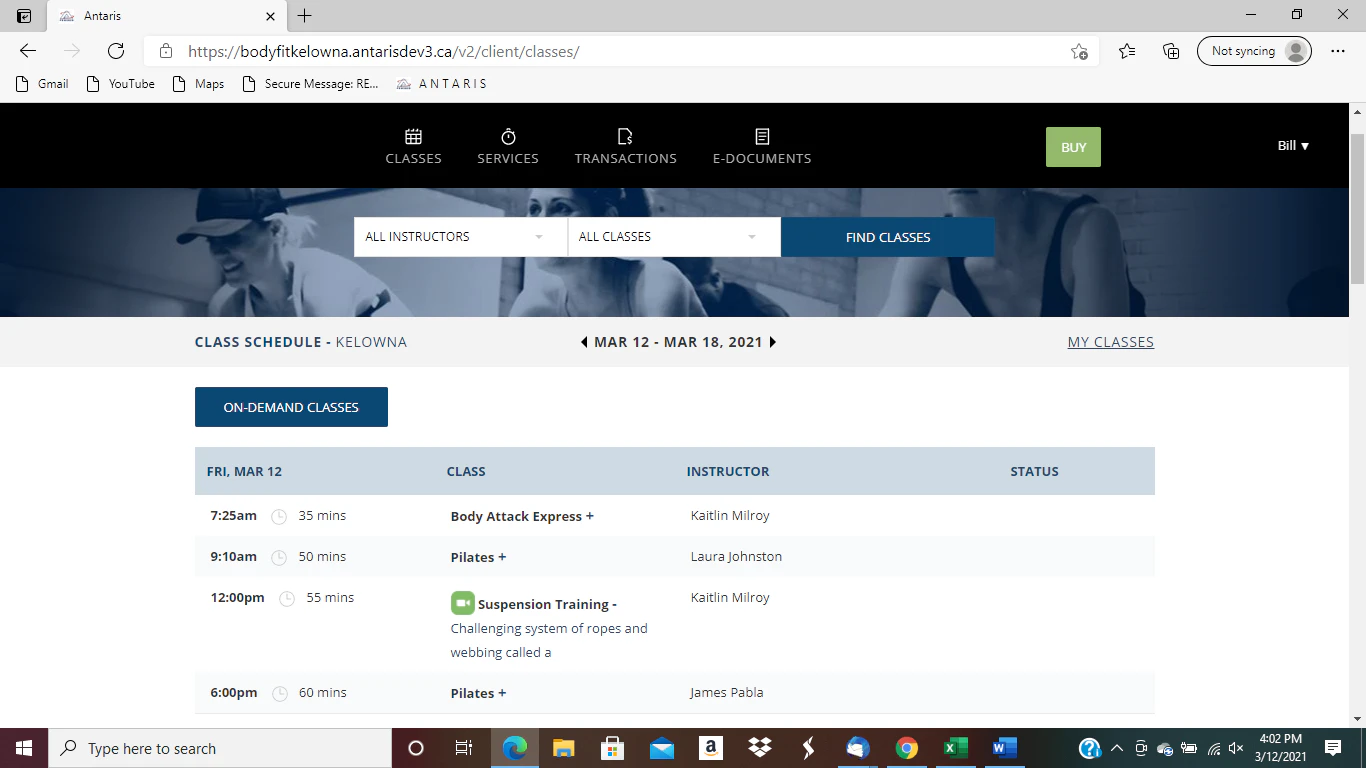Open the ANTARIS bookmark
The image size is (1366, 768).
(442, 84)
